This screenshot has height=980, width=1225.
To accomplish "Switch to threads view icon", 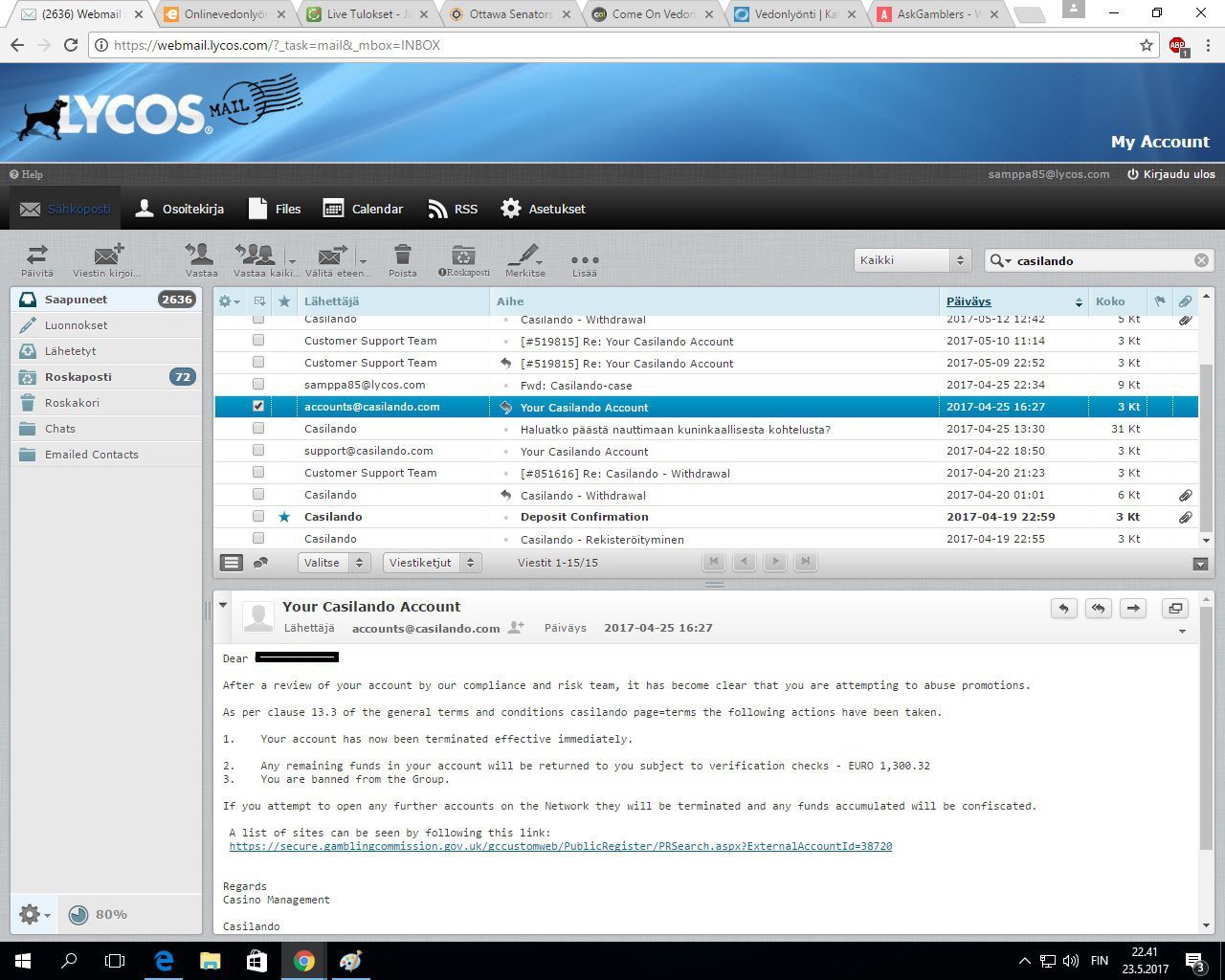I will (x=260, y=563).
